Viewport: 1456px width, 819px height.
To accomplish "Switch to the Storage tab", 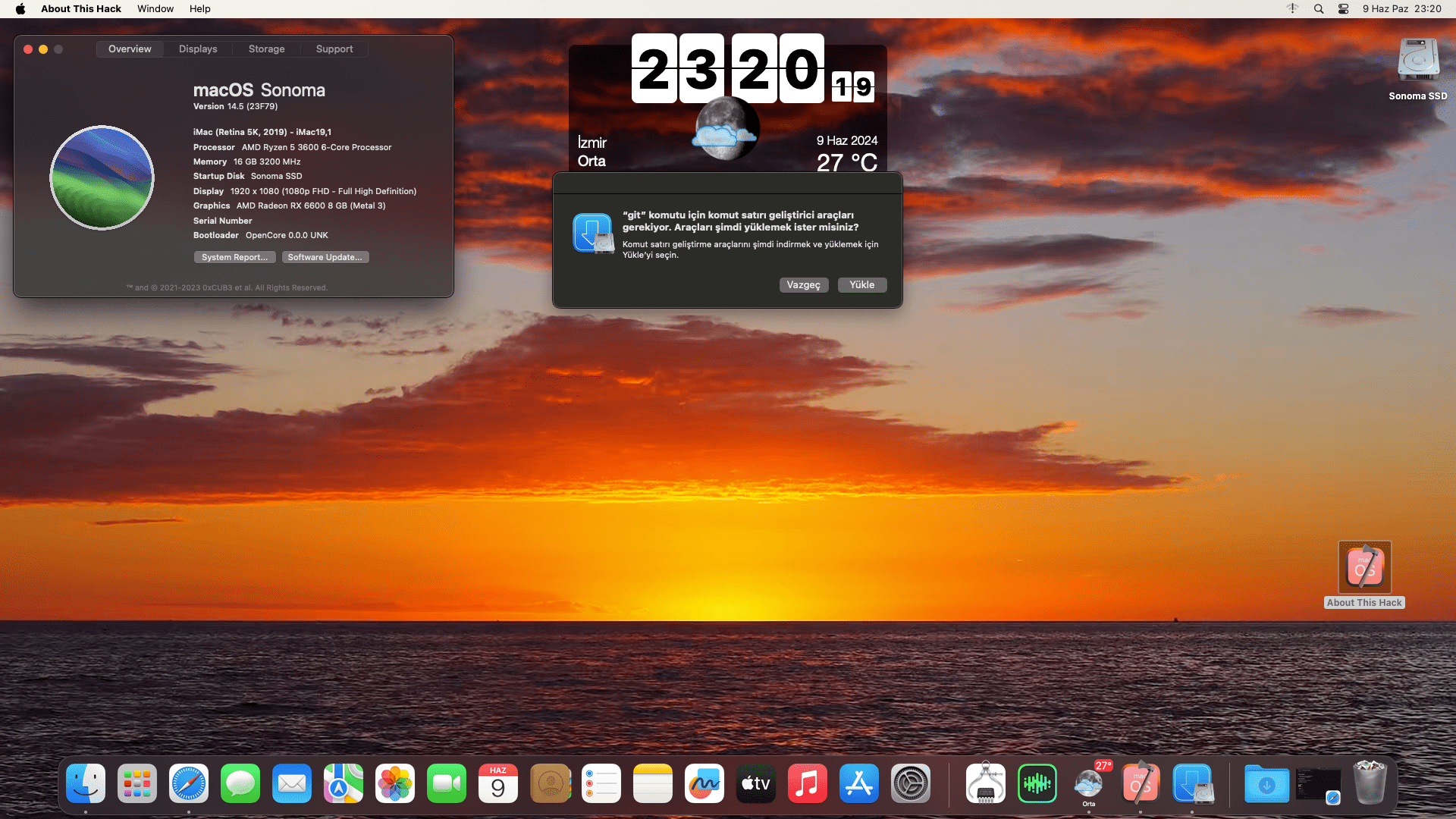I will 267,49.
